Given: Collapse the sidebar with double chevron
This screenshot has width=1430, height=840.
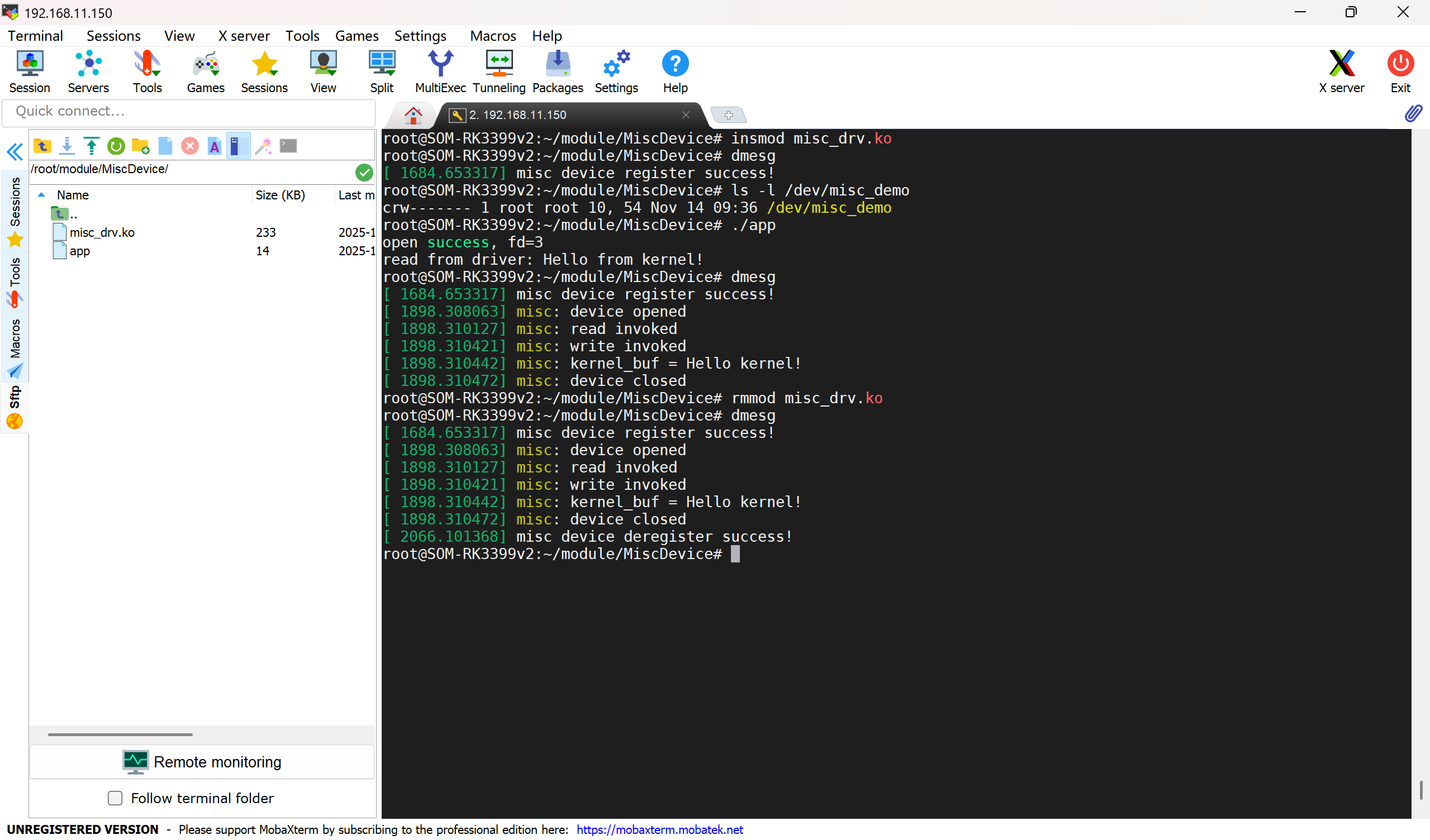Looking at the screenshot, I should [x=15, y=152].
